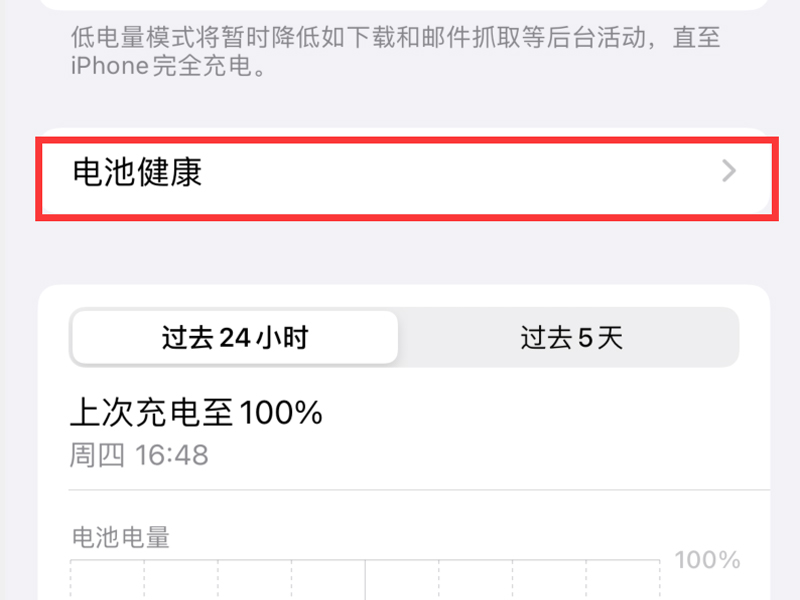Tap empty space in 电池健康 row middle
Viewport: 800px width, 600px height.
[x=450, y=172]
